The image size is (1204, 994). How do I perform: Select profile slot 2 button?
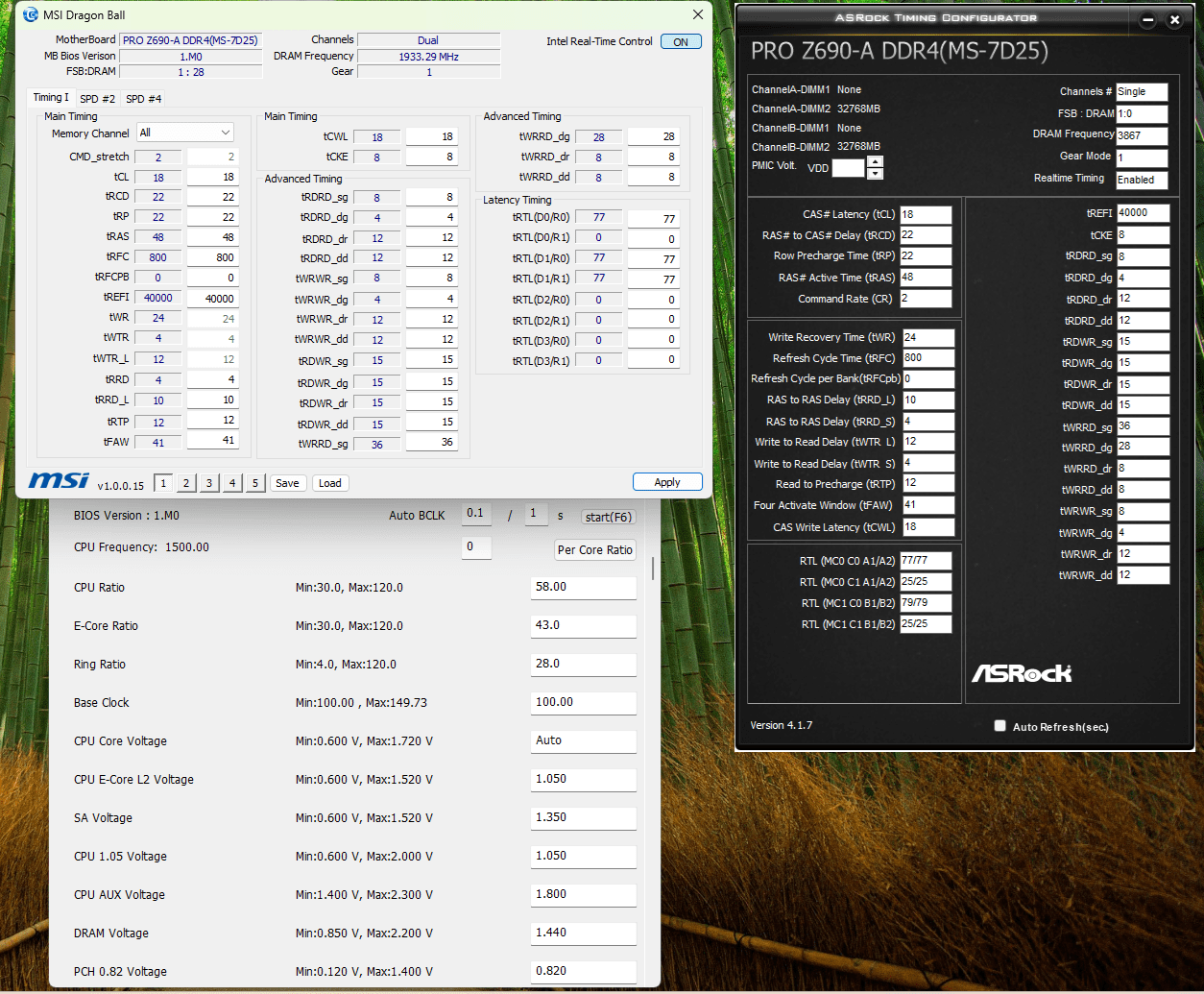(186, 483)
